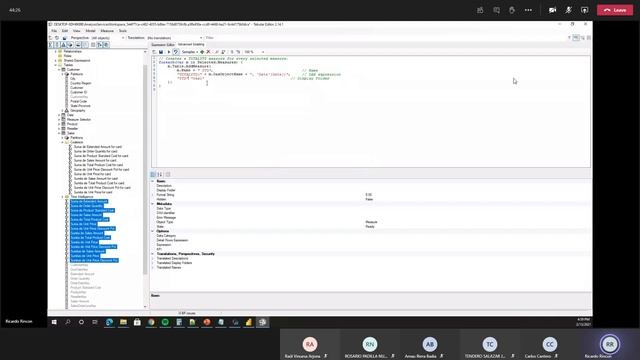Select the Measure Selection table

[x=79, y=120]
